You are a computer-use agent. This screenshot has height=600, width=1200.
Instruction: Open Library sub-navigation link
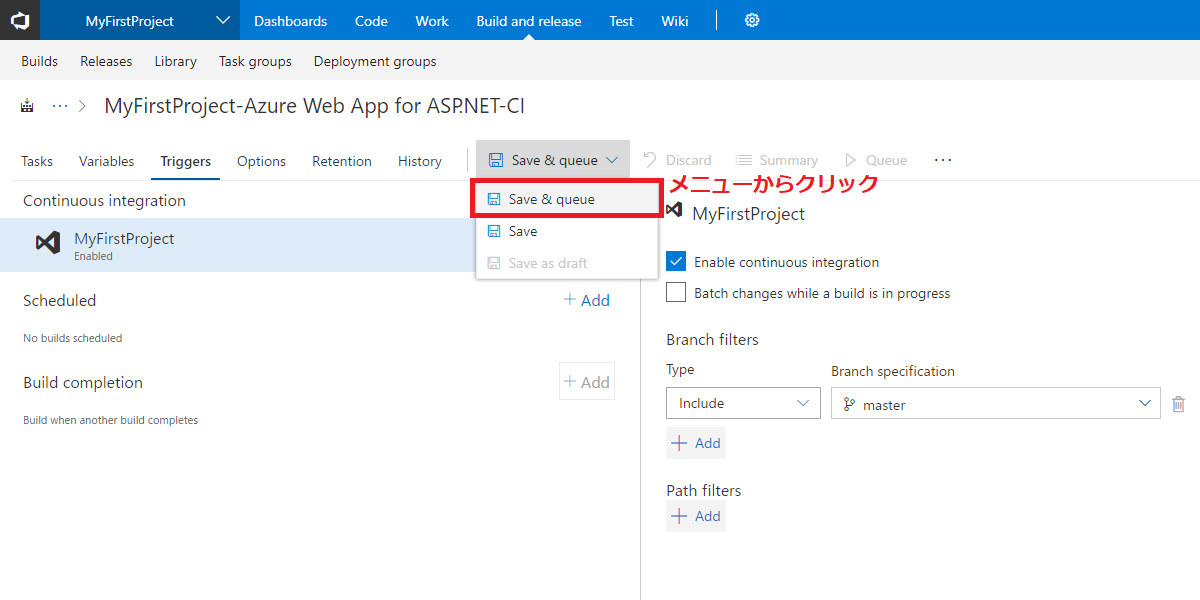tap(175, 61)
